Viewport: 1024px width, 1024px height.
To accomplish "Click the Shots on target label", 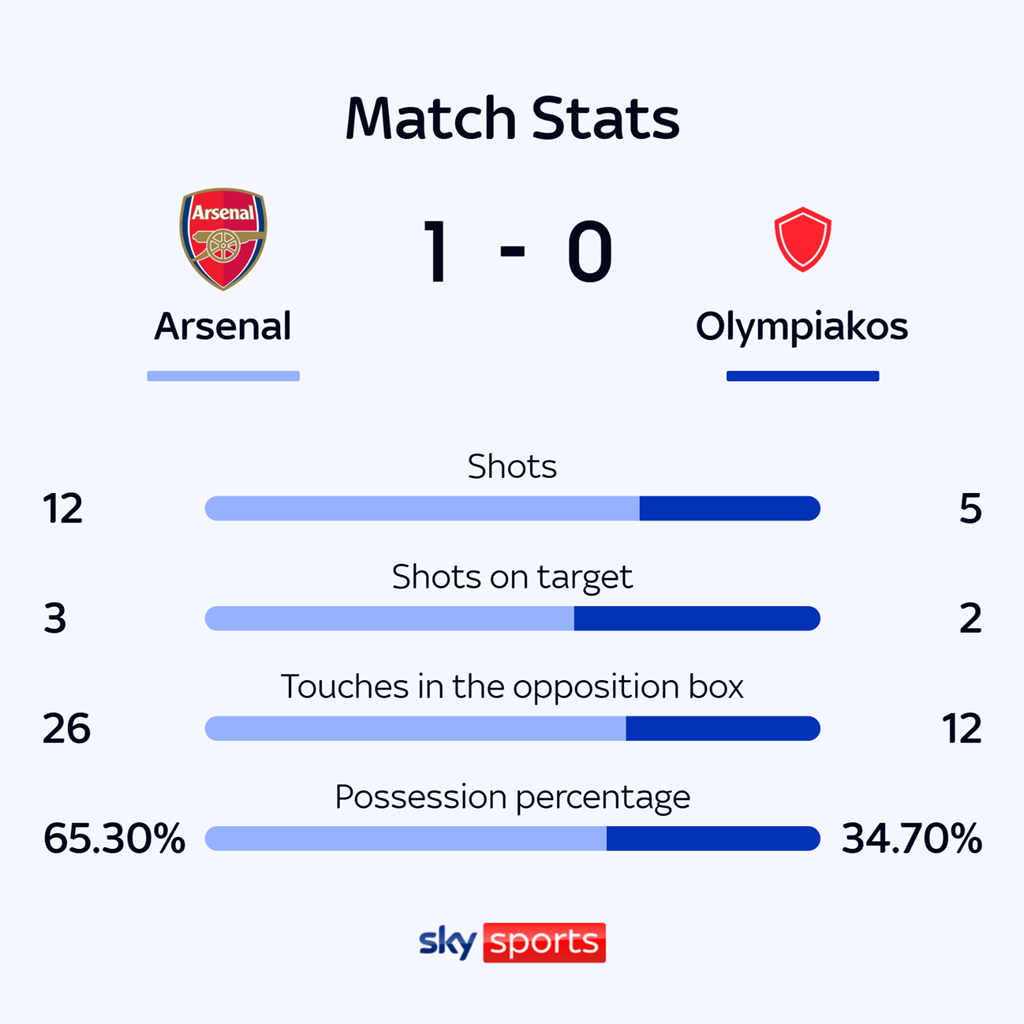I will 512,577.
